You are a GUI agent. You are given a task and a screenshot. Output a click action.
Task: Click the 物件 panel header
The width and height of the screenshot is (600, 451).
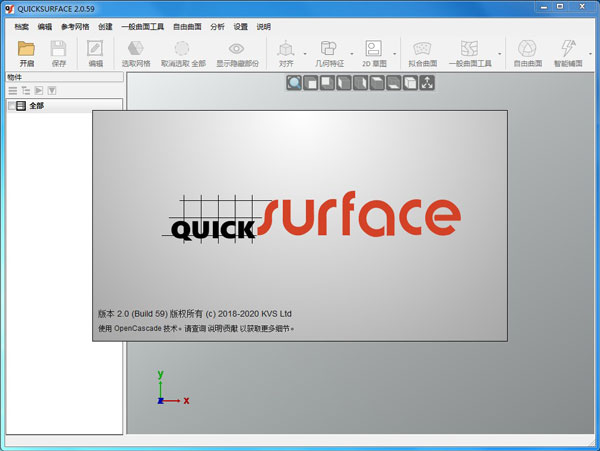point(64,77)
